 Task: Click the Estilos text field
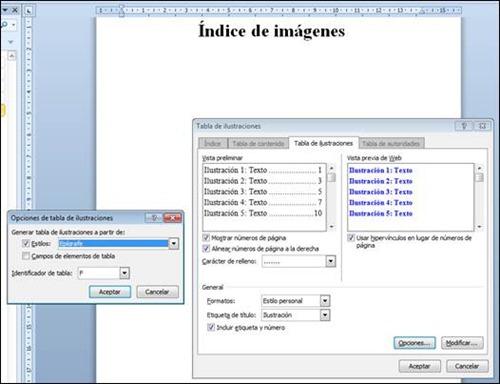coord(113,244)
